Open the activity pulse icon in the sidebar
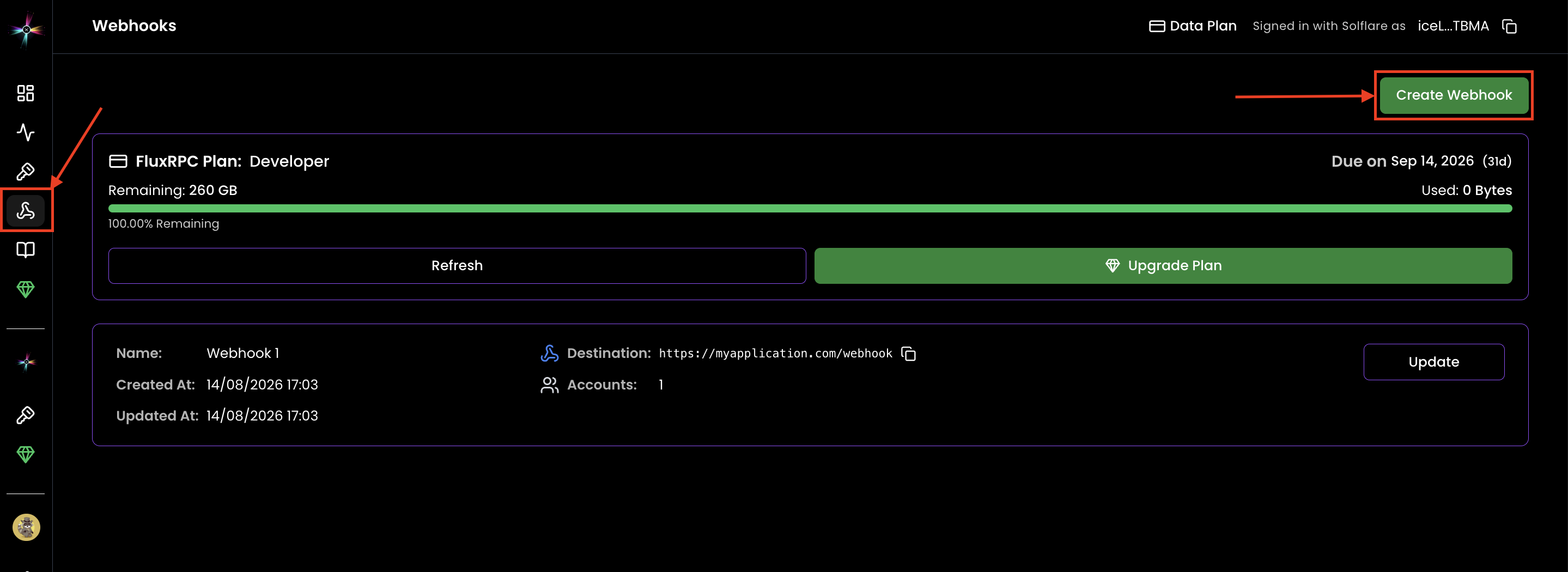The image size is (1568, 572). point(26,132)
